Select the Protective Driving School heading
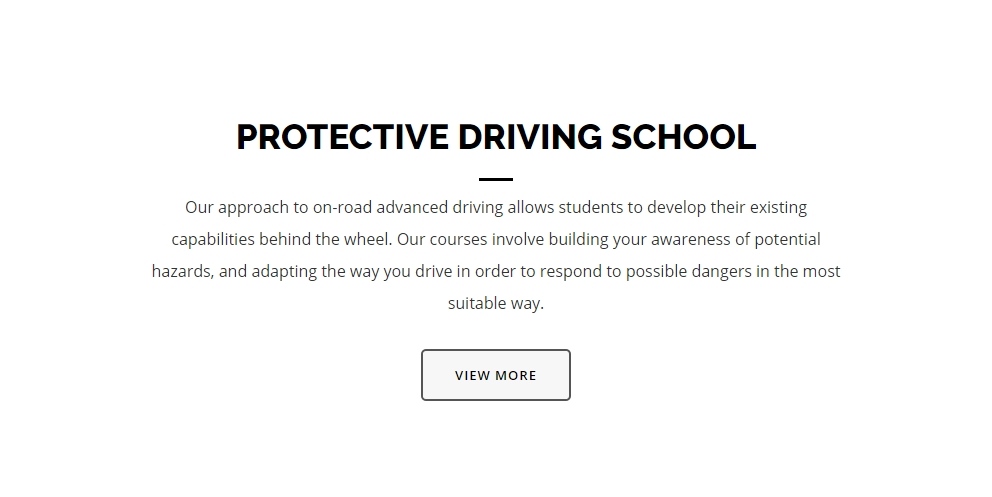Screen dimensions: 992x497 point(496,137)
